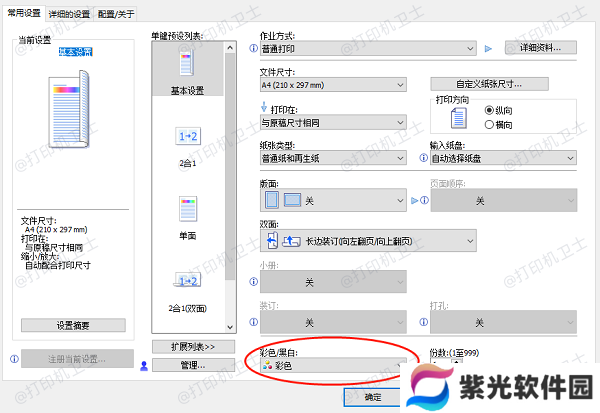
Task: Click info icon beside 输入纸盘
Action: tap(424, 158)
